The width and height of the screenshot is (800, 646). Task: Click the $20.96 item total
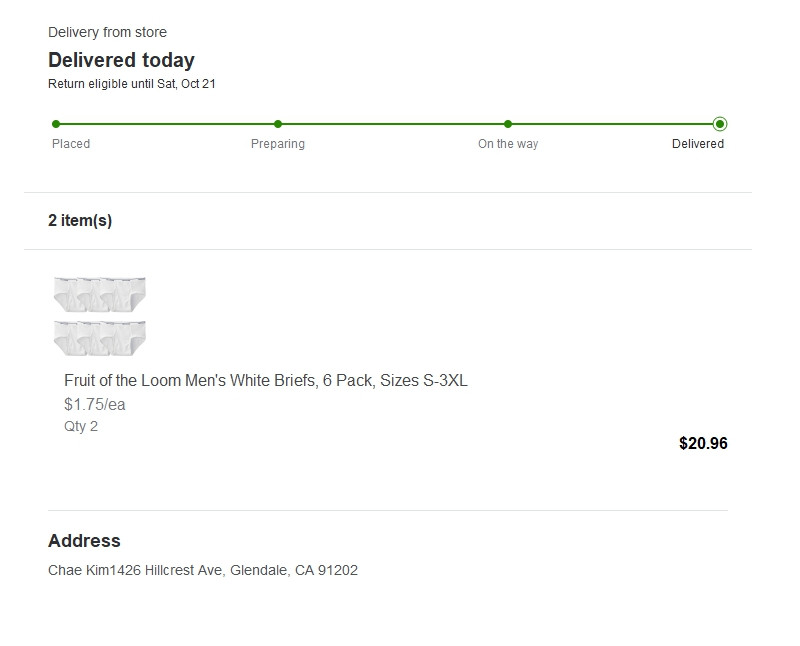[x=703, y=443]
